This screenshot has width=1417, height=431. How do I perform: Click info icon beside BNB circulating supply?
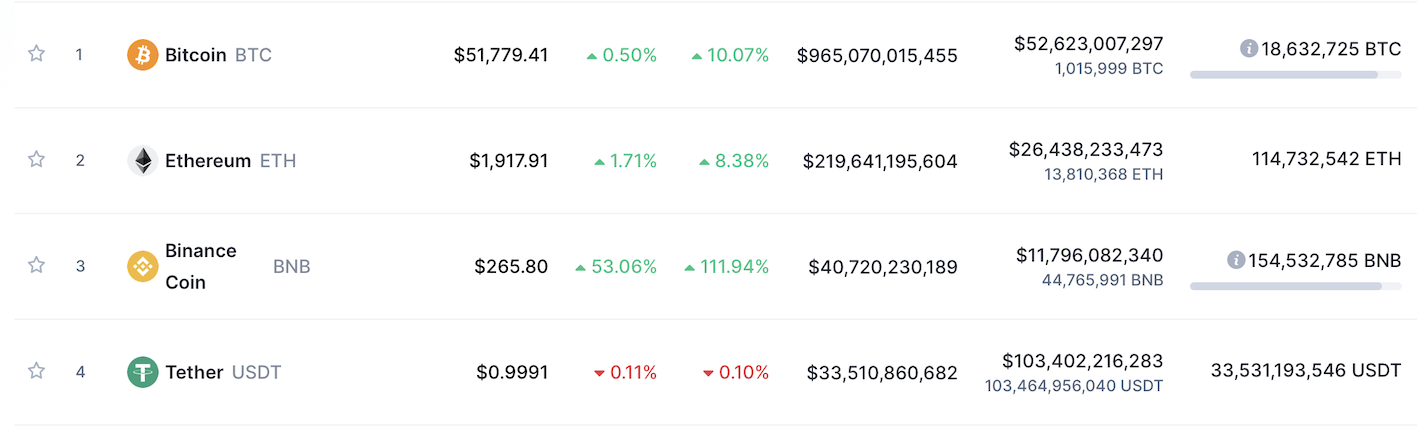coord(1236,260)
